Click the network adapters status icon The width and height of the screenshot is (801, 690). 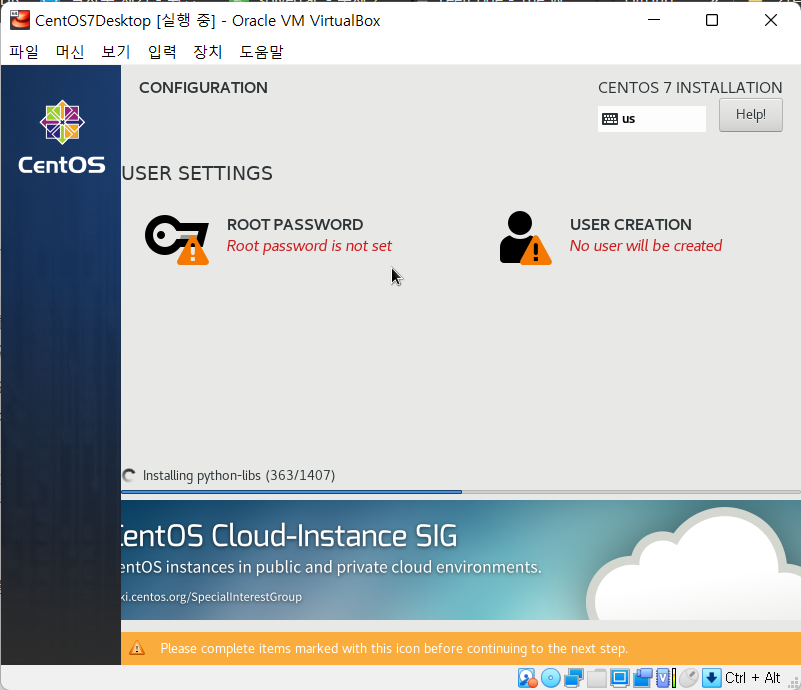[573, 678]
